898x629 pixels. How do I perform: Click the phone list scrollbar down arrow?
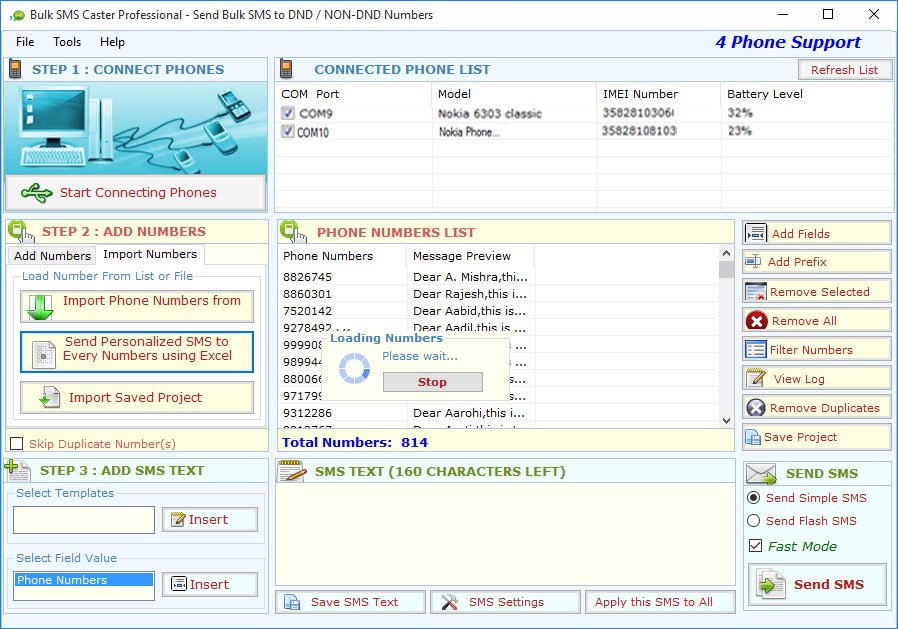coord(726,420)
